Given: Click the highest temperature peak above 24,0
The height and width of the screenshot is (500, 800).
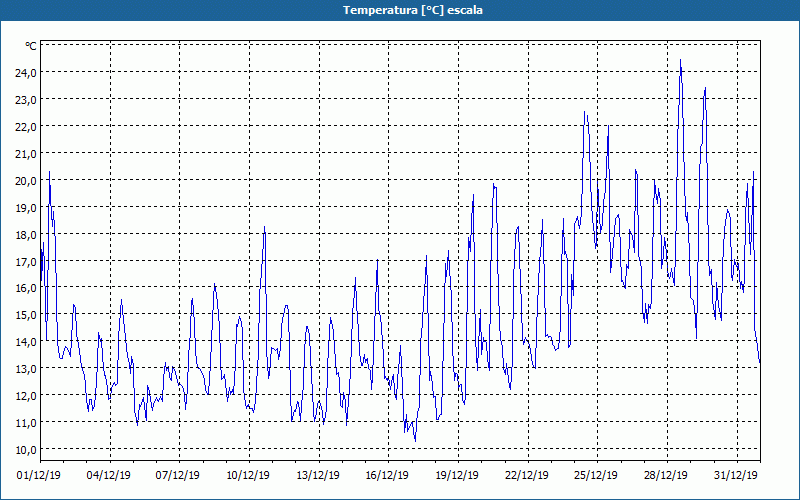Looking at the screenshot, I should pyautogui.click(x=680, y=60).
